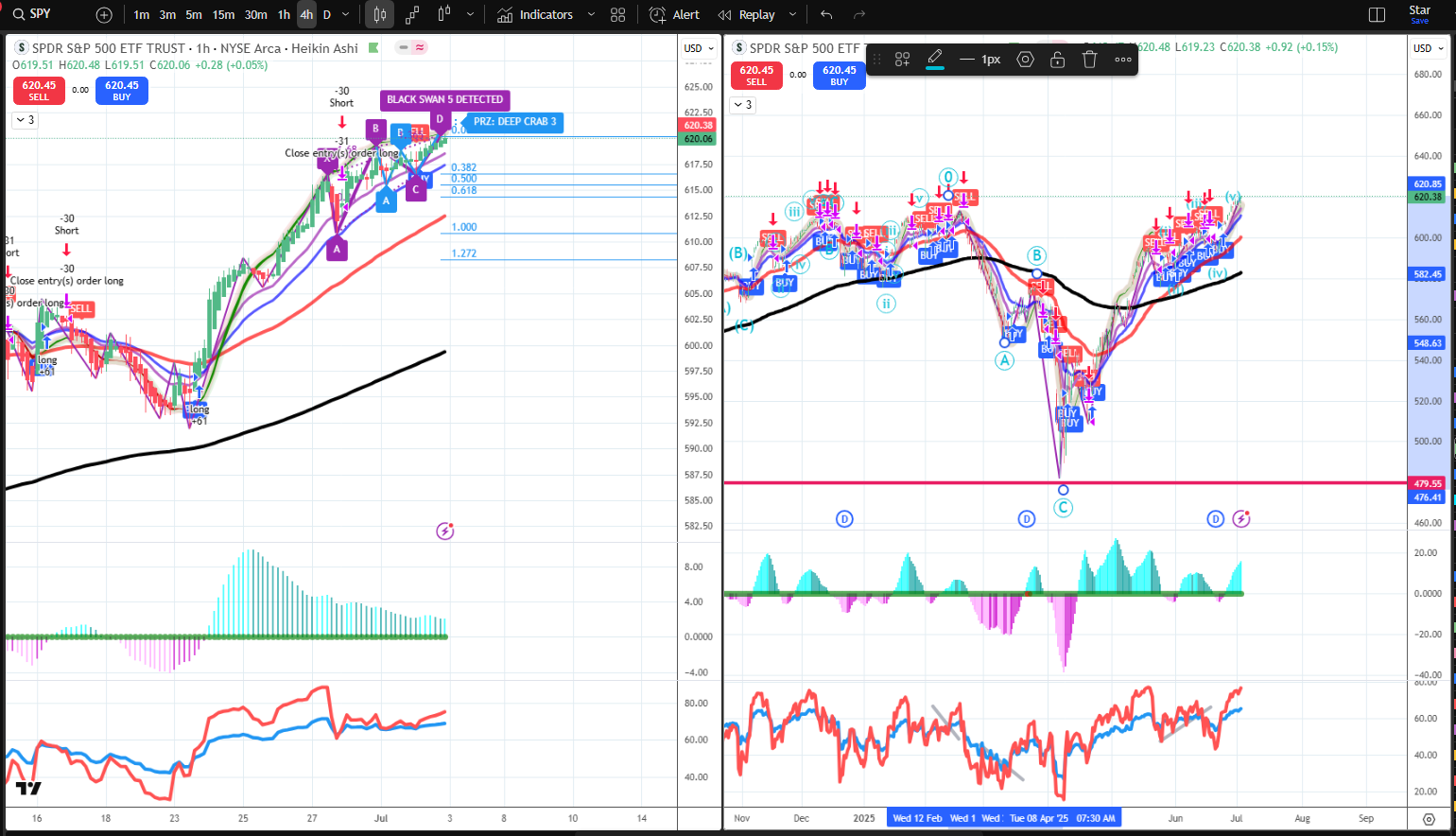Open more options three-dots in floating toolbar

pyautogui.click(x=1123, y=60)
